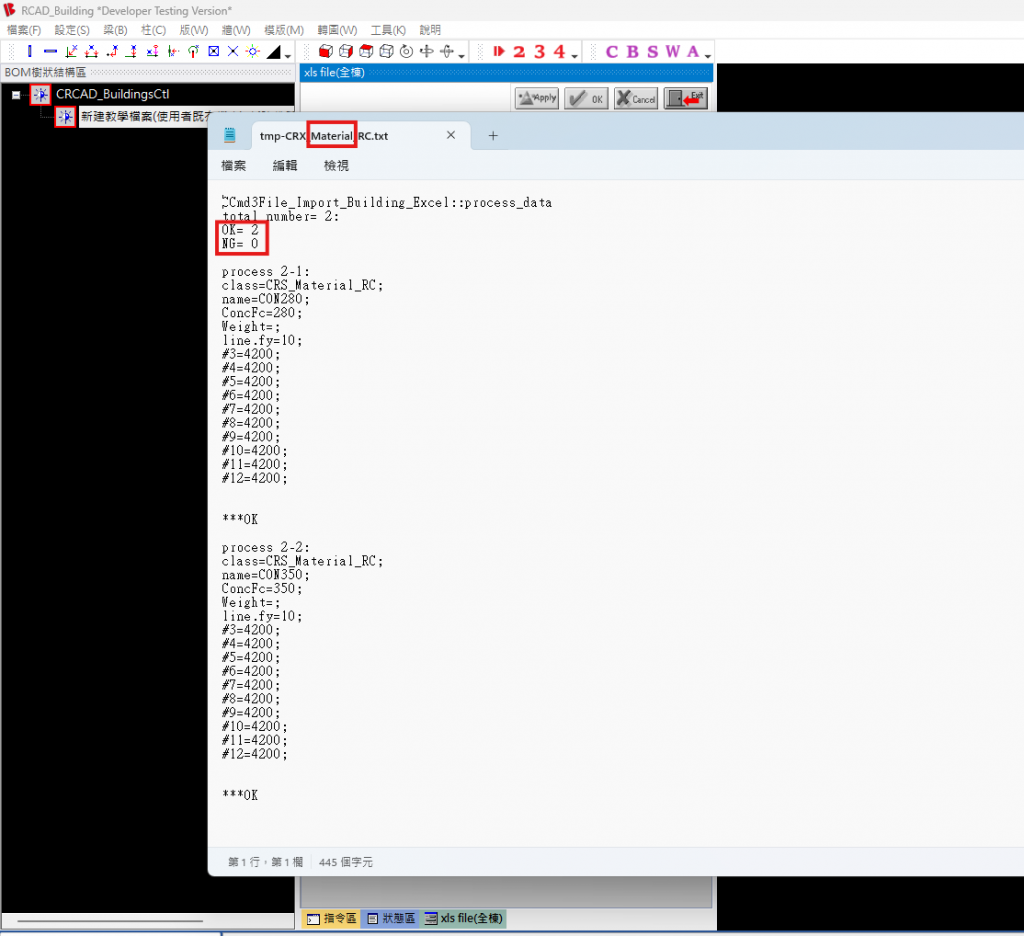
Task: Click the Apply button
Action: pyautogui.click(x=537, y=99)
